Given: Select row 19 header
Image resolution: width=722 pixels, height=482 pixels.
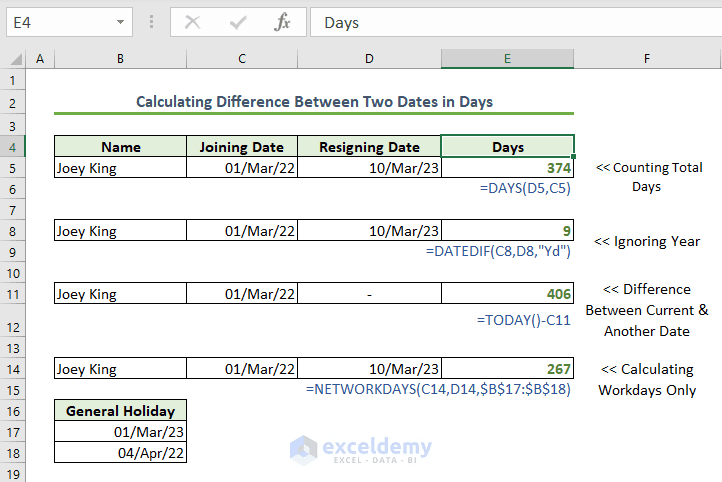Looking at the screenshot, I should tap(12, 474).
